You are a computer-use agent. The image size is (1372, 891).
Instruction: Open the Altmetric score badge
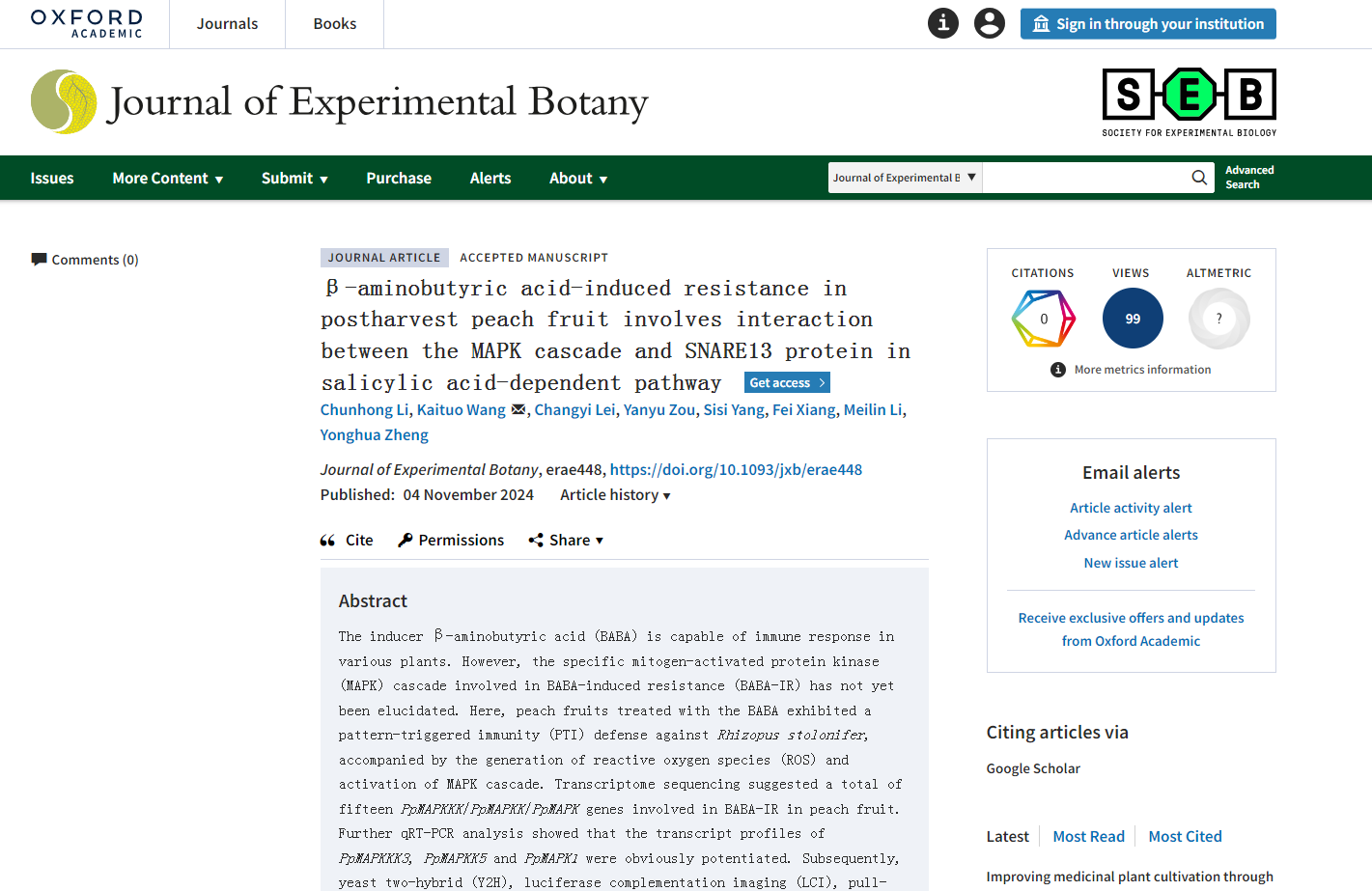pyautogui.click(x=1218, y=319)
